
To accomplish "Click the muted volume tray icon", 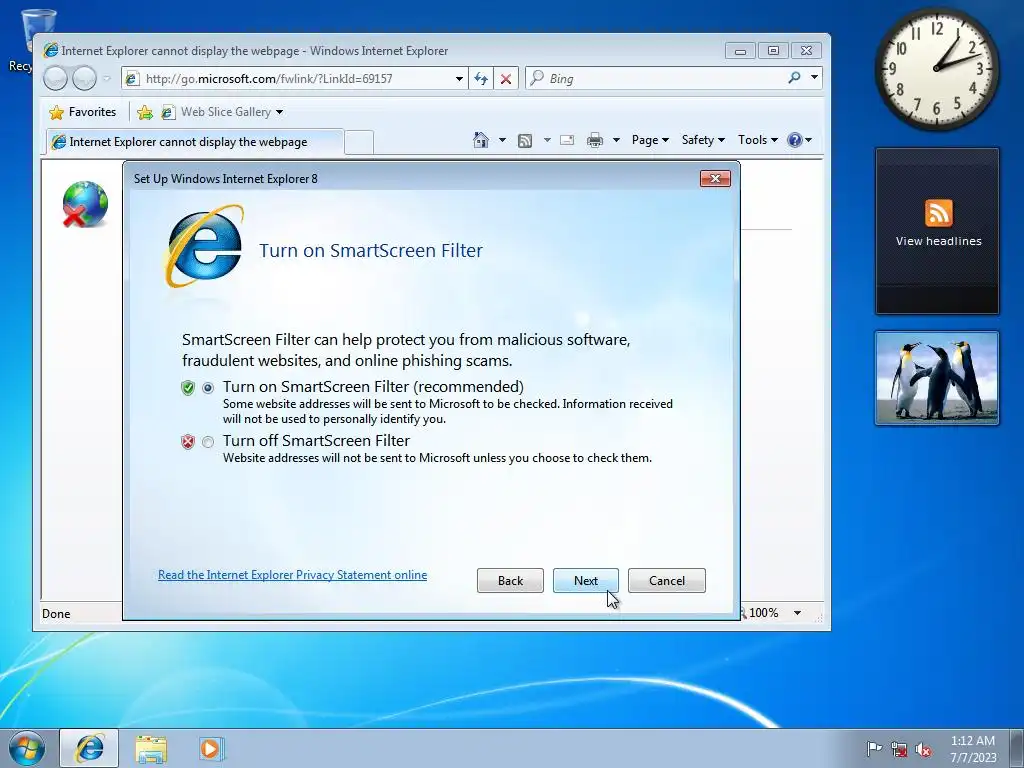I will click(923, 749).
